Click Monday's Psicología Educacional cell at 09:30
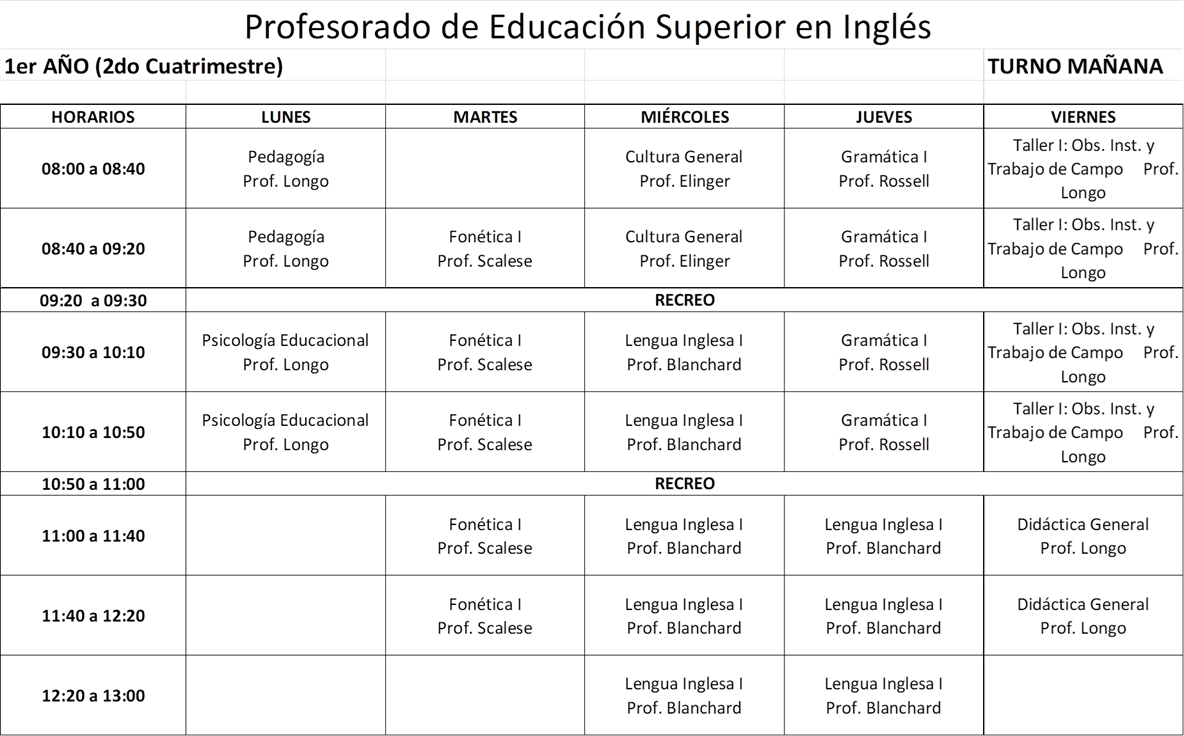 (285, 352)
